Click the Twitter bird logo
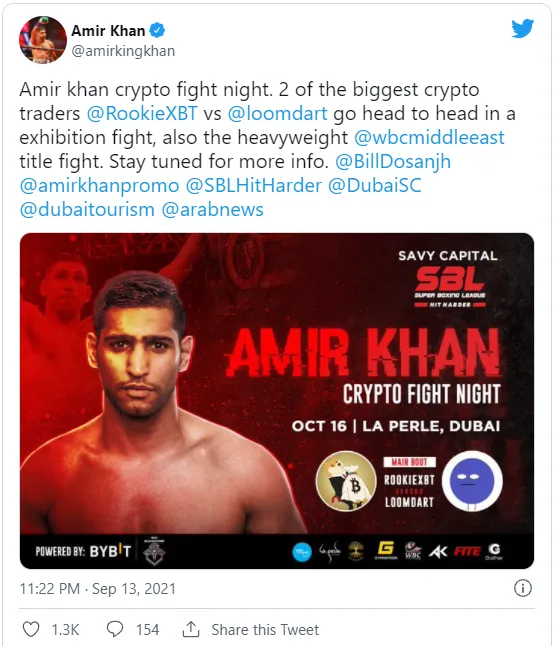The image size is (557, 646). click(x=522, y=29)
